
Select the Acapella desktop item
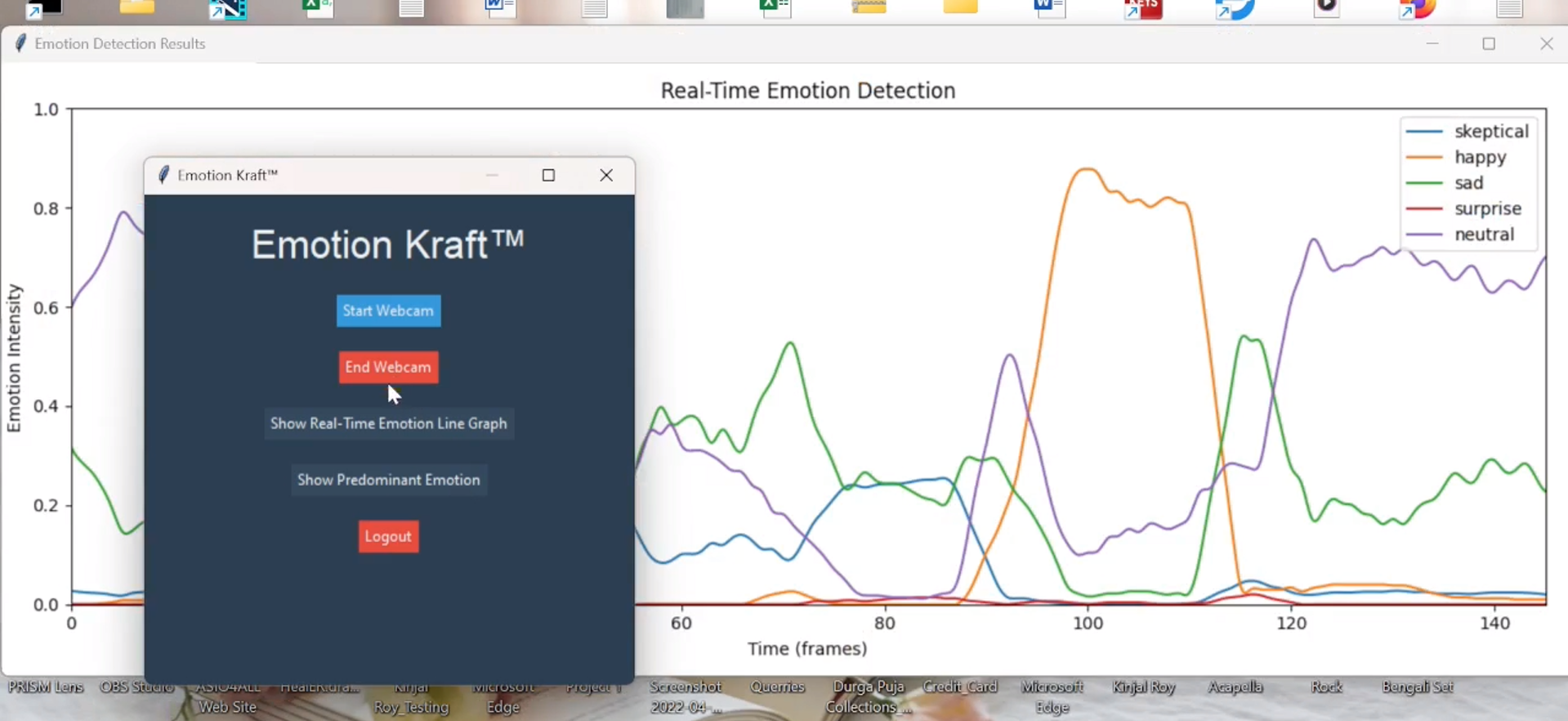click(1235, 687)
